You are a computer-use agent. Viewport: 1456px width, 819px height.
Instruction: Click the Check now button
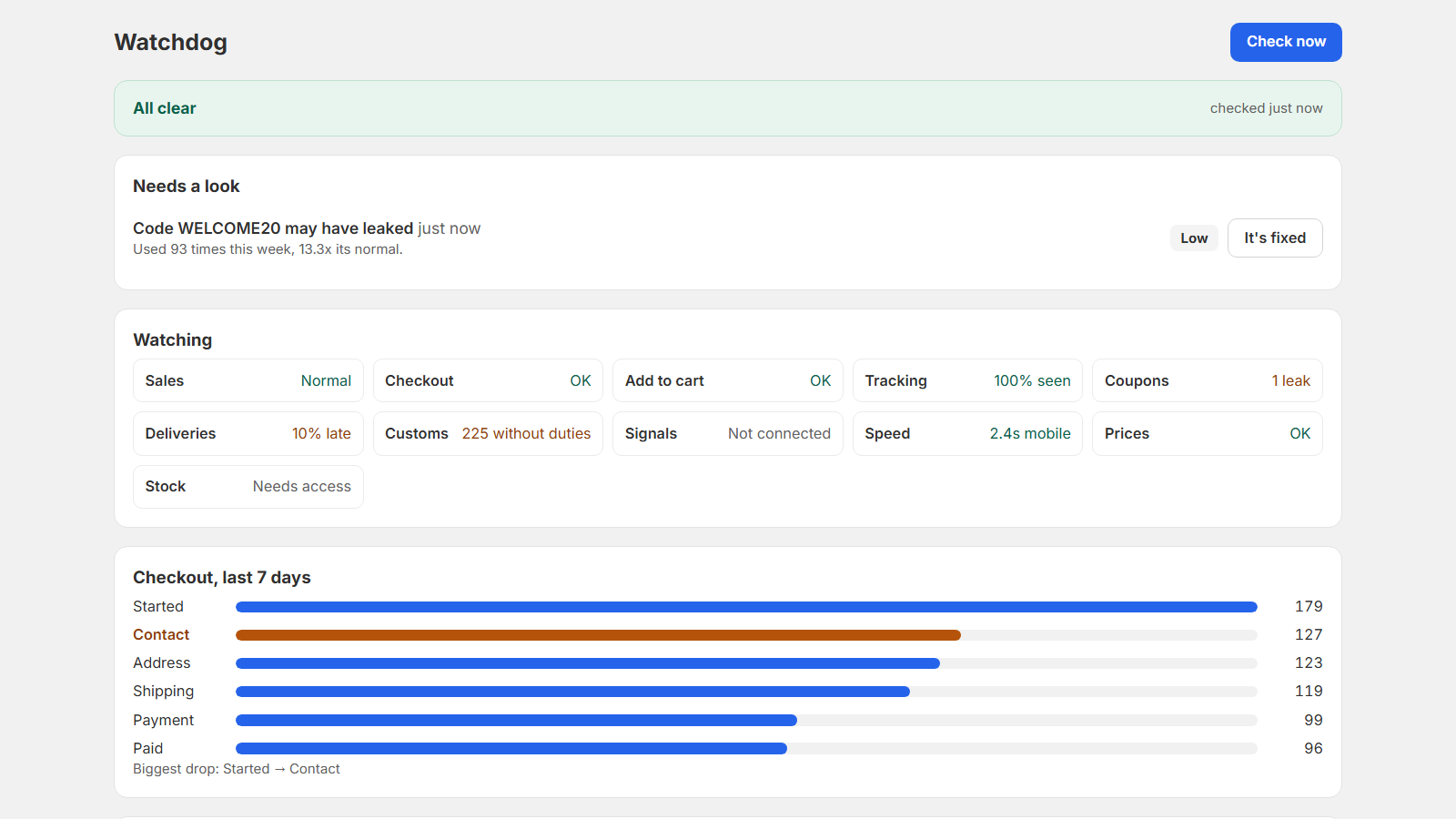tap(1286, 42)
